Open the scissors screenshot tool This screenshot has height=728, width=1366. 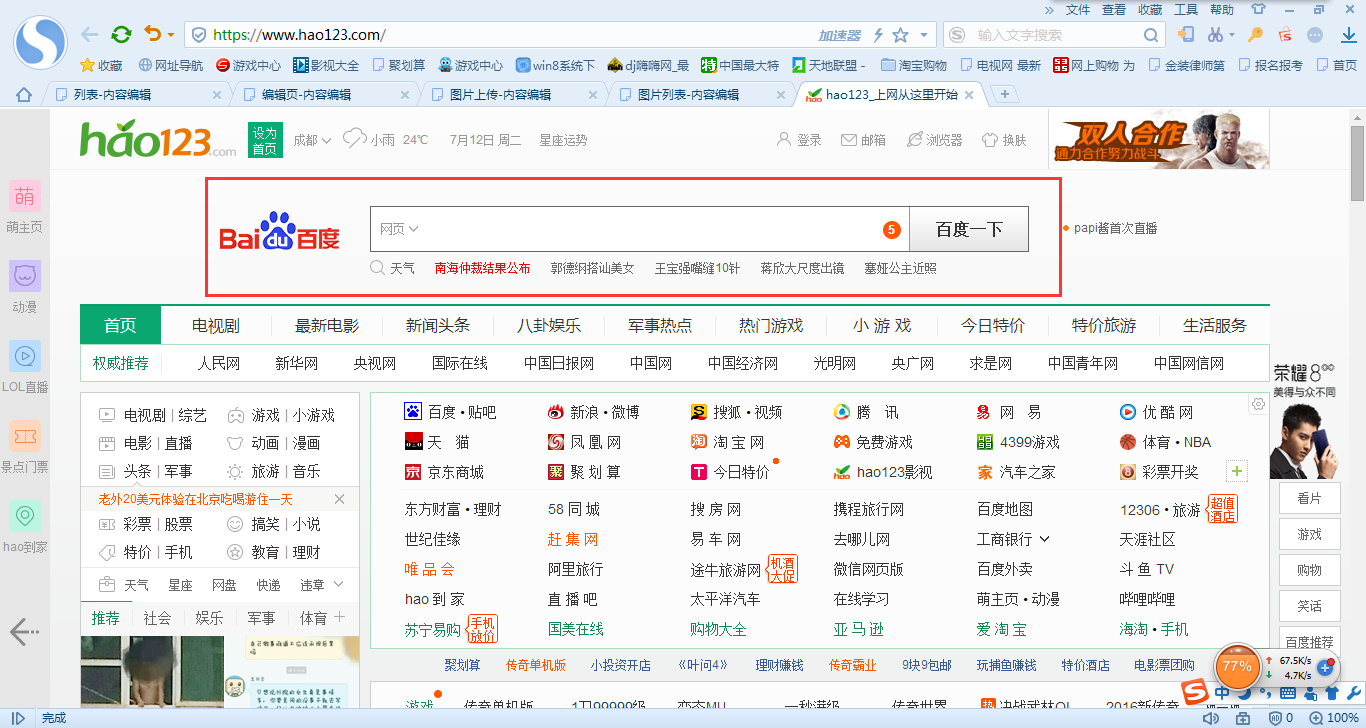pos(1215,35)
